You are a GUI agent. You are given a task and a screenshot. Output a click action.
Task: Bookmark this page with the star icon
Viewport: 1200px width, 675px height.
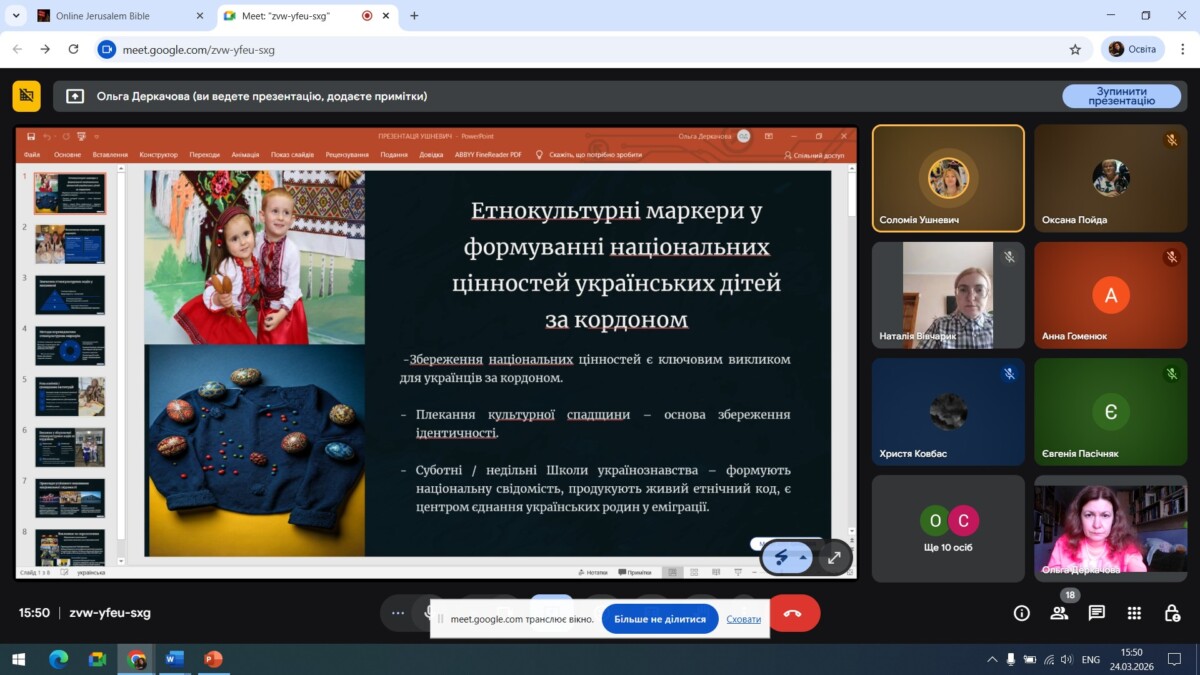click(1075, 49)
